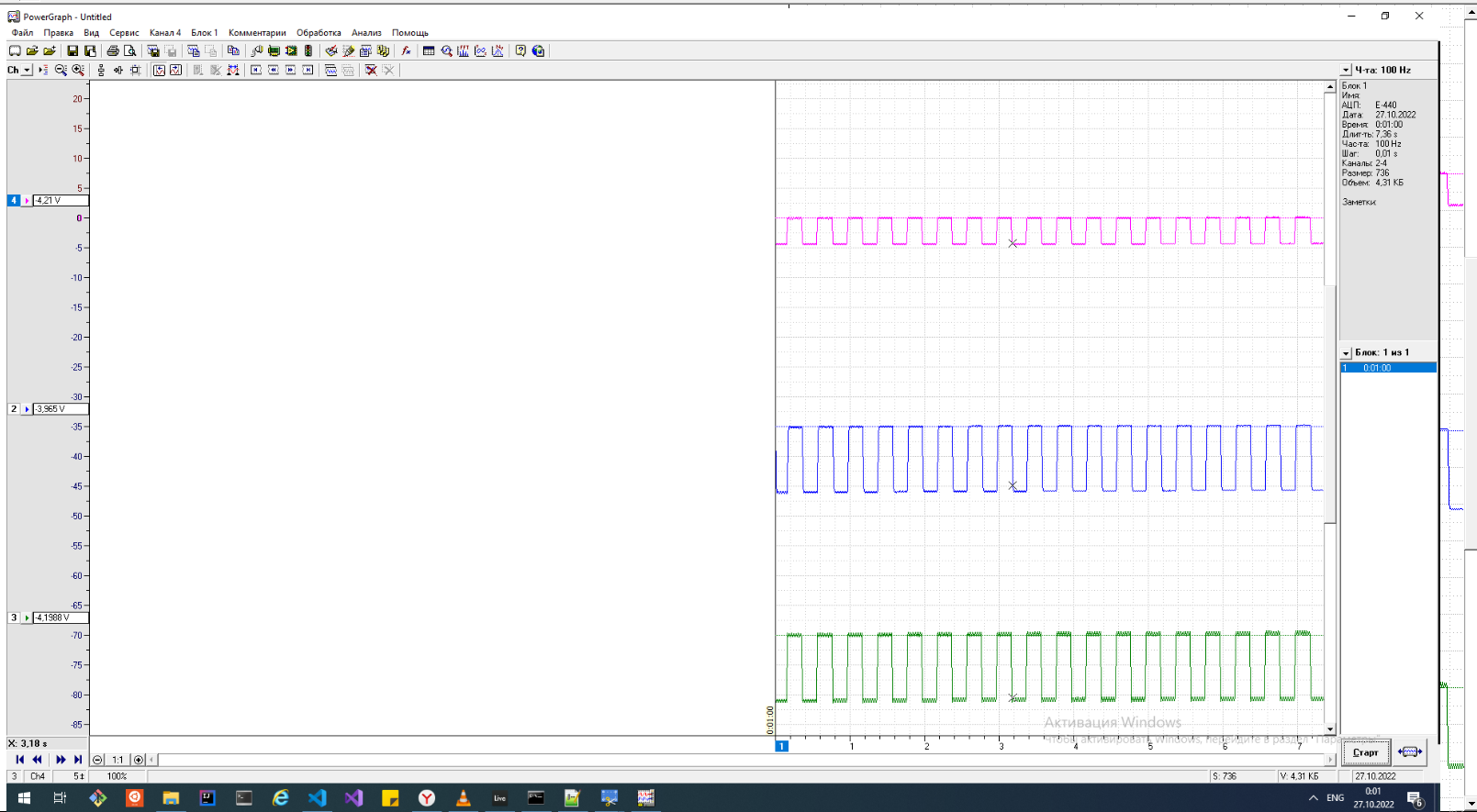Click the traffic light recorder icon
1477x812 pixels.
[308, 51]
